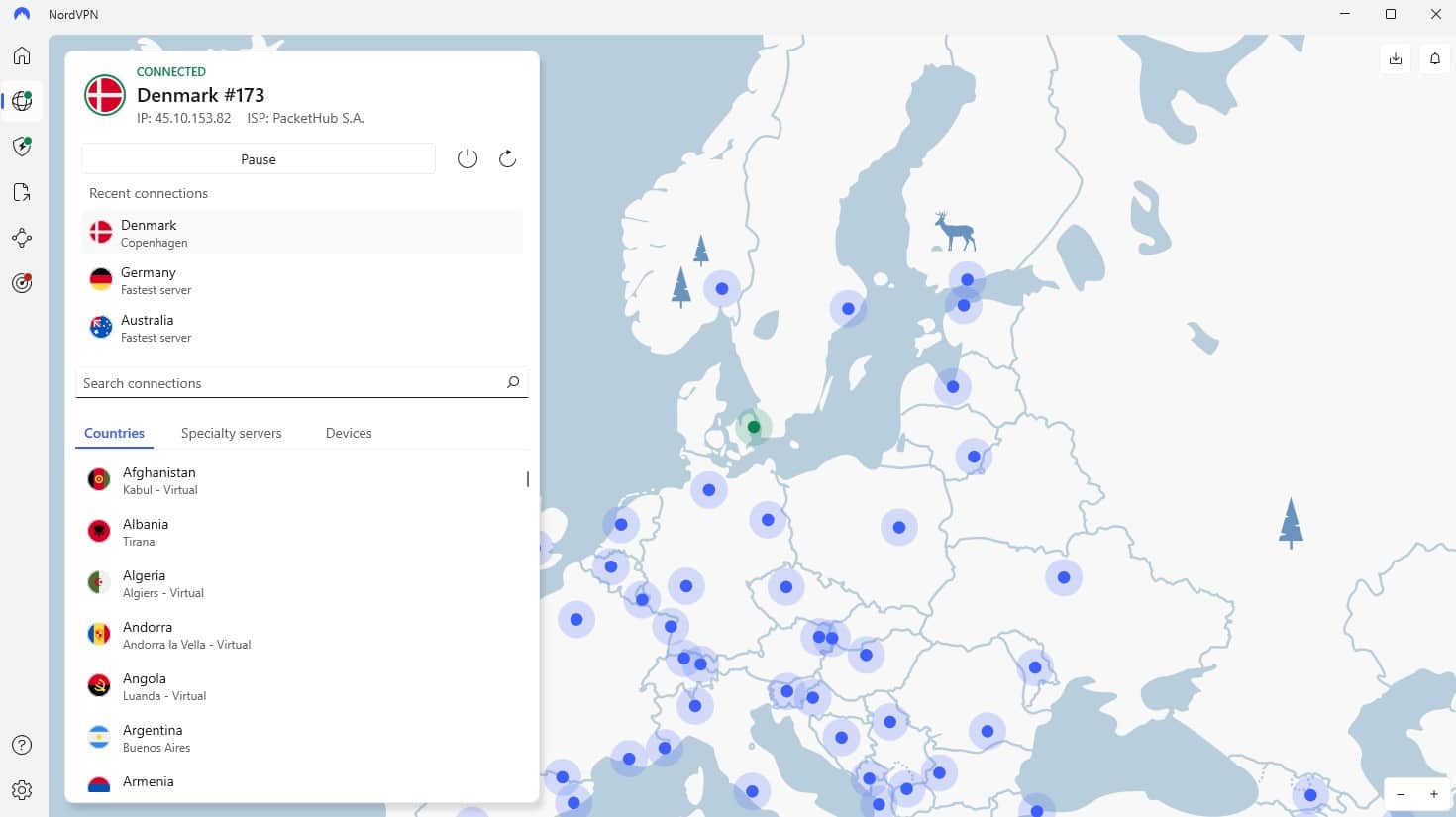The width and height of the screenshot is (1456, 817).
Task: Open the Home sidebar icon
Action: [22, 55]
